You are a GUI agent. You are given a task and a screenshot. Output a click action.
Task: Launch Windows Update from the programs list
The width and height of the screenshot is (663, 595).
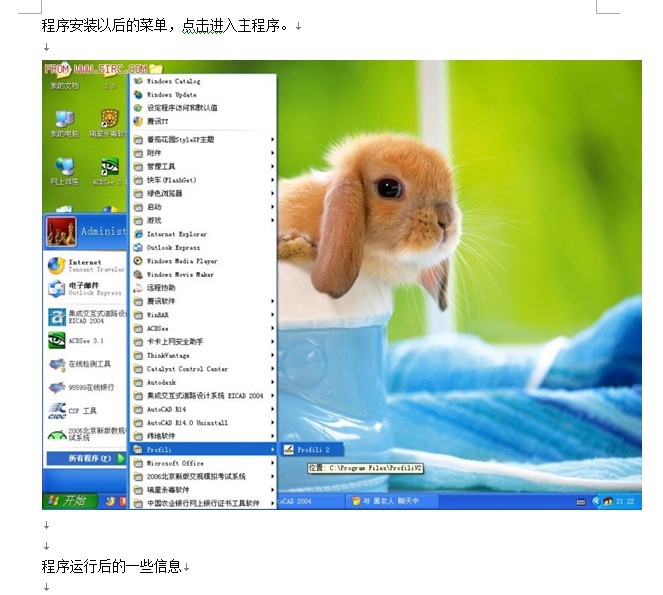[x=203, y=94]
